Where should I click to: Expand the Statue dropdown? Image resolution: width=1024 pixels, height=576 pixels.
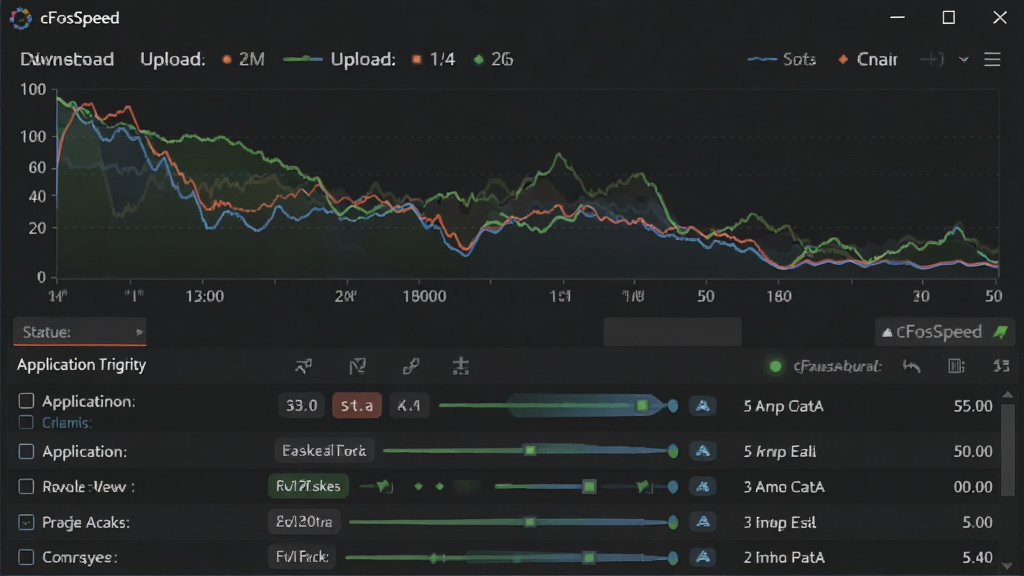[80, 332]
